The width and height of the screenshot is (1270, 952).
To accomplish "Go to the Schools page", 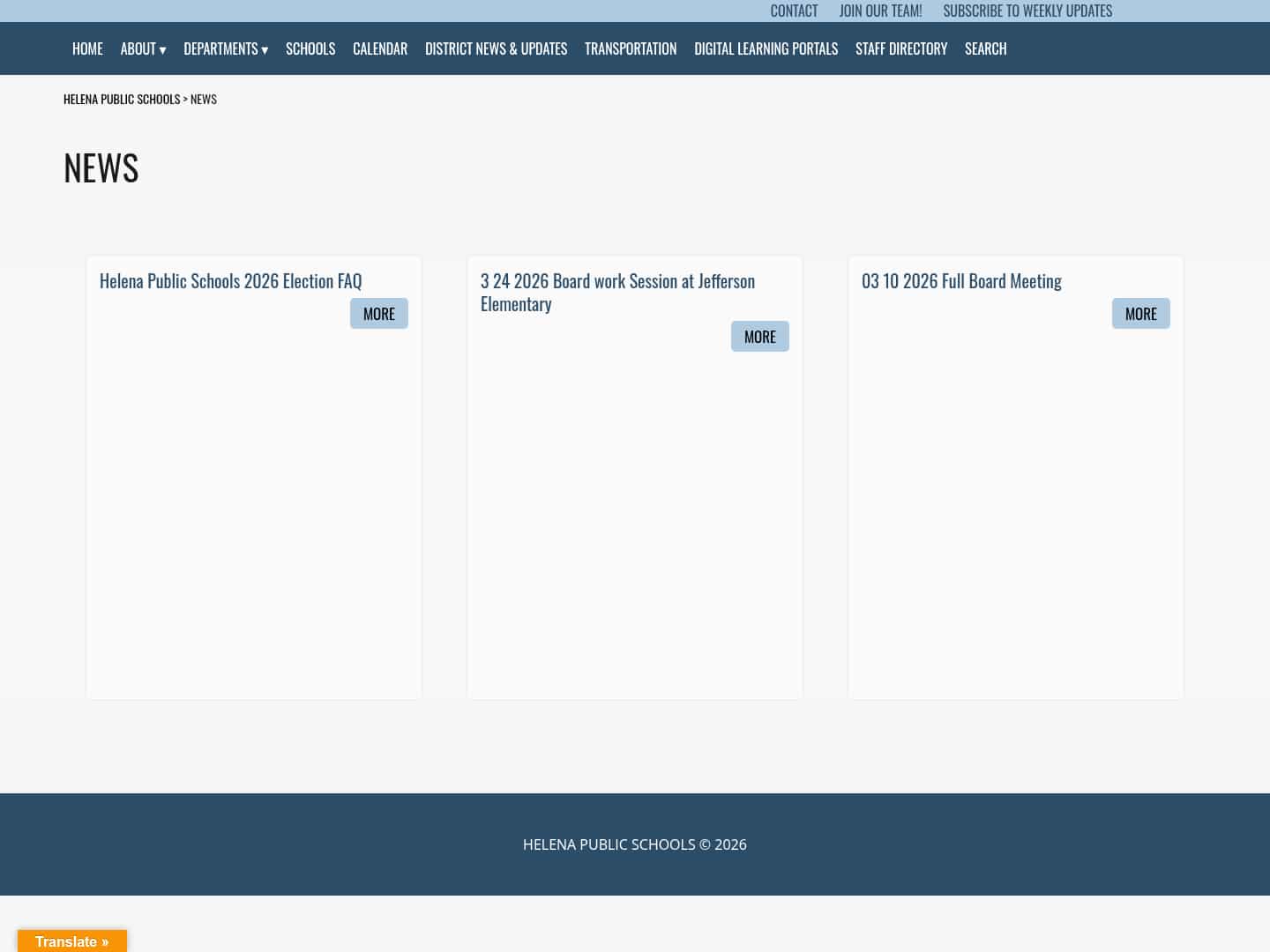I will coord(310,48).
